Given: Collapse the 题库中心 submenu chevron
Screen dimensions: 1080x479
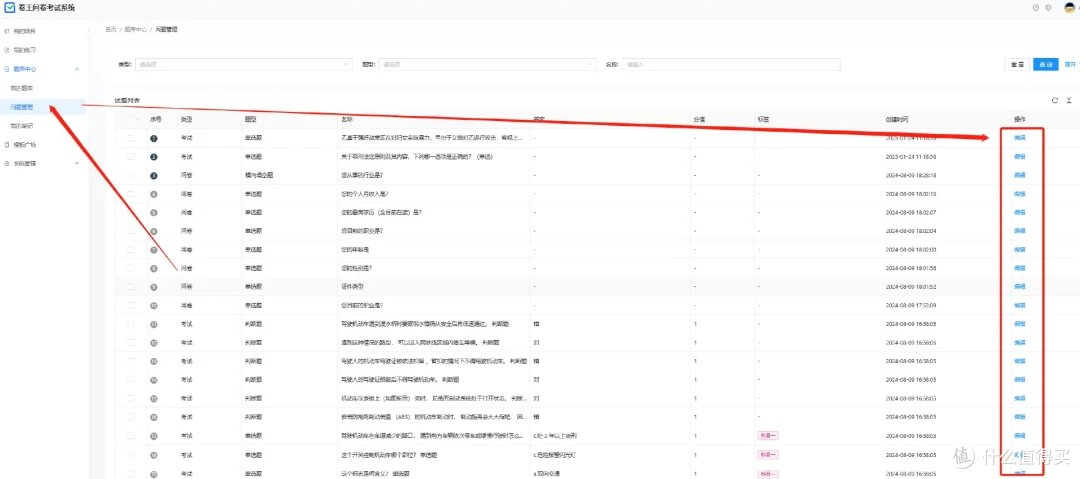Looking at the screenshot, I should tap(76, 69).
